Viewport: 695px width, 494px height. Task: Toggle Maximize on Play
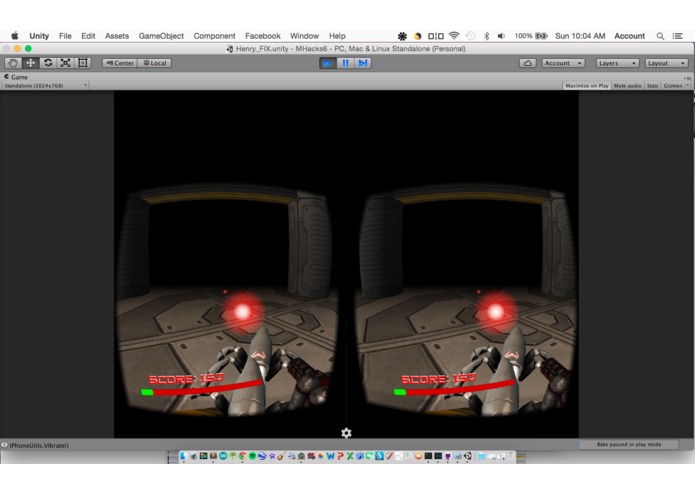(x=587, y=86)
